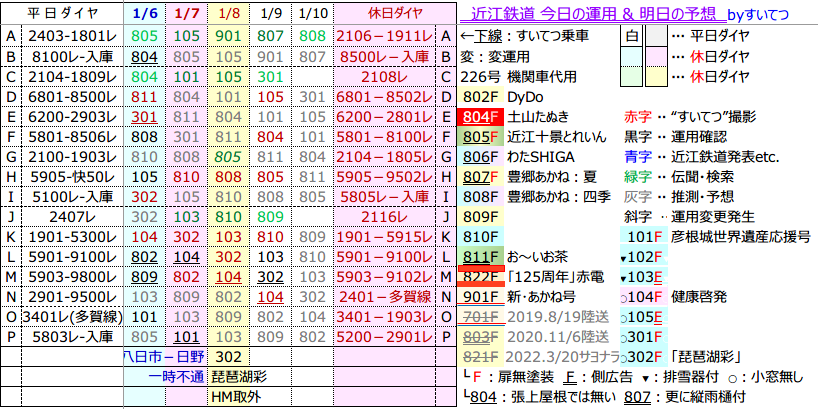818x409 pixels.
Task: Select weekday row A cell 2403-1801レ
Action: point(73,36)
